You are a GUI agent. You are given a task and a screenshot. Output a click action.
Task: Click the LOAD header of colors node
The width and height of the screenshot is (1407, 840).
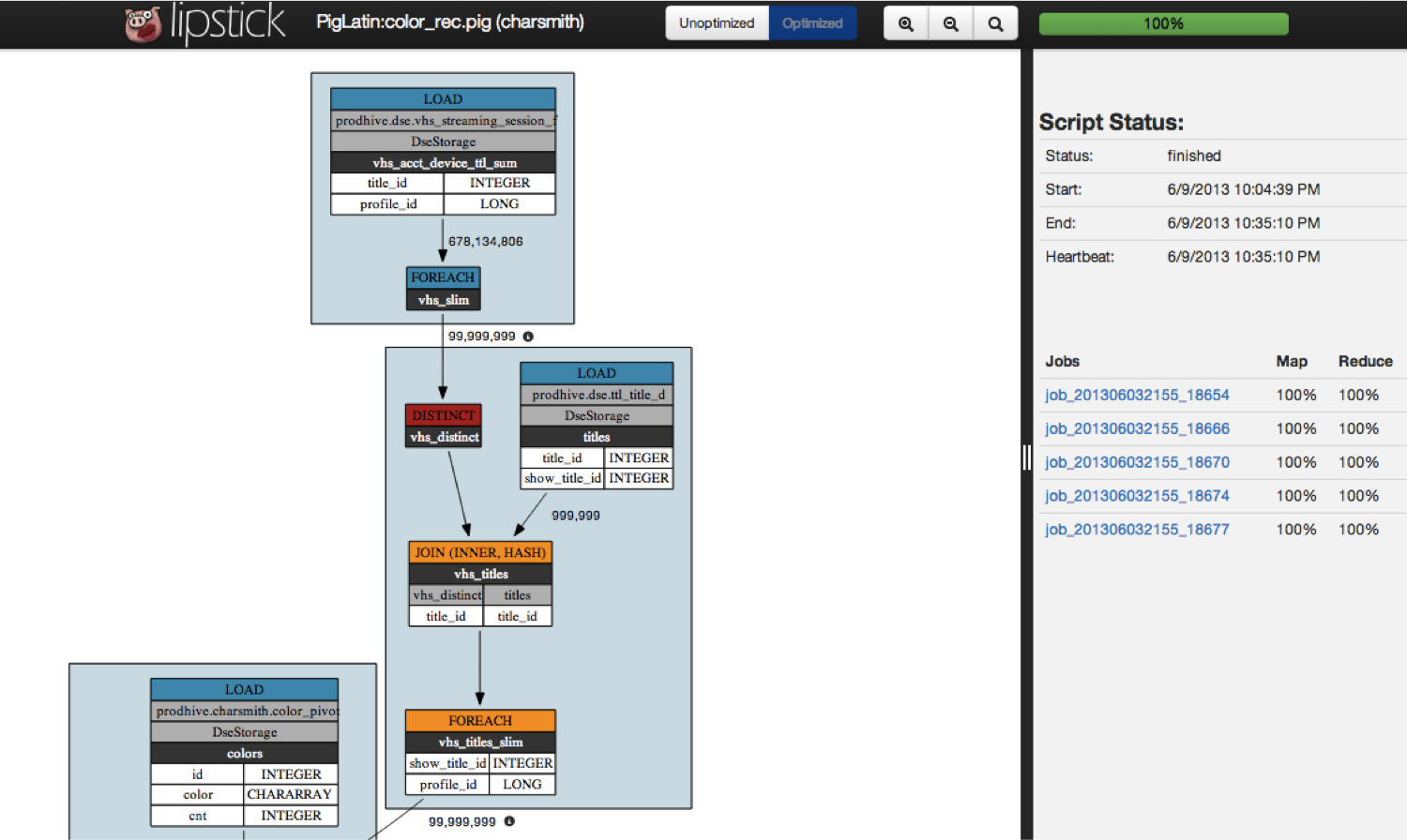pyautogui.click(x=244, y=690)
